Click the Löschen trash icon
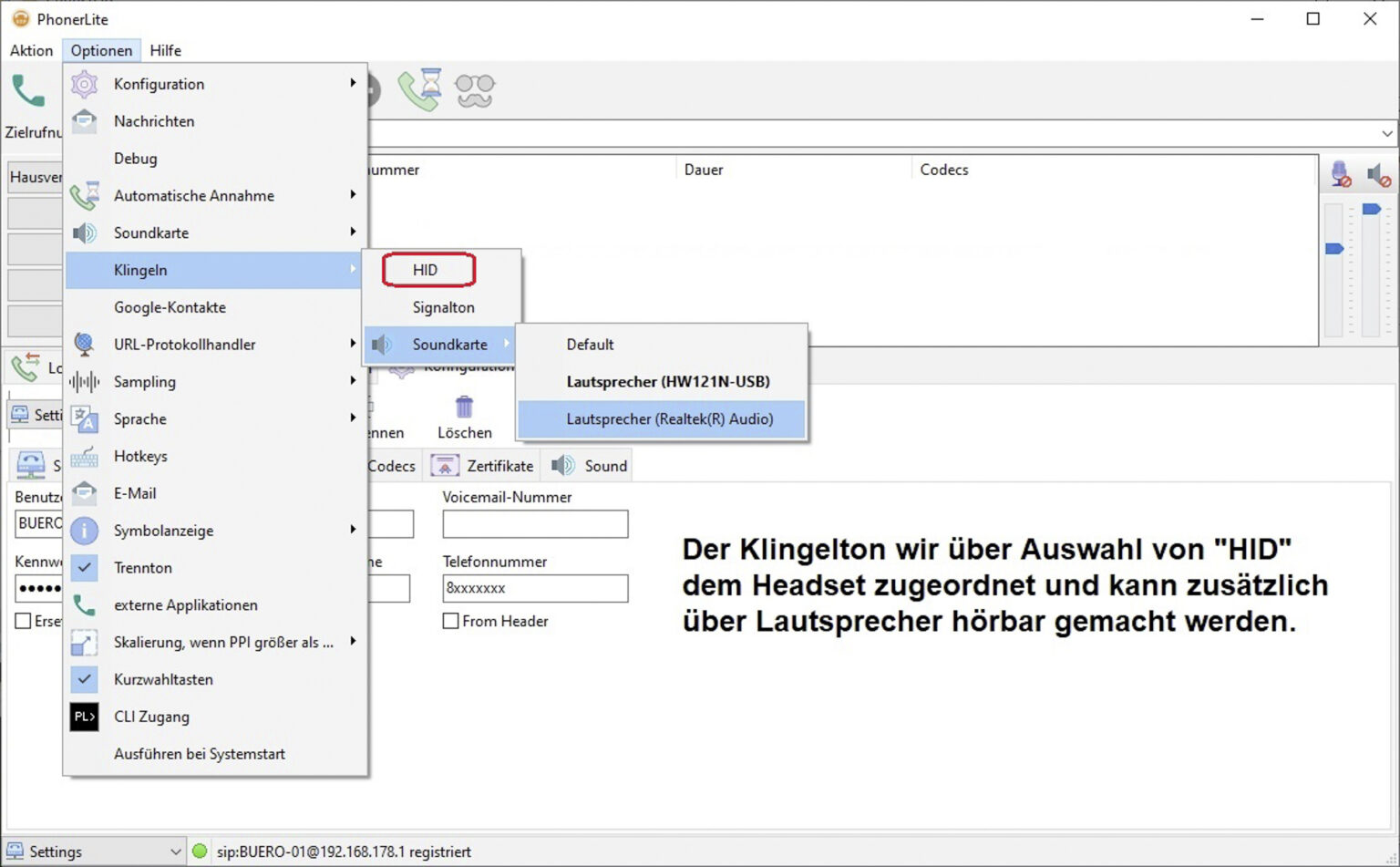 coord(465,408)
